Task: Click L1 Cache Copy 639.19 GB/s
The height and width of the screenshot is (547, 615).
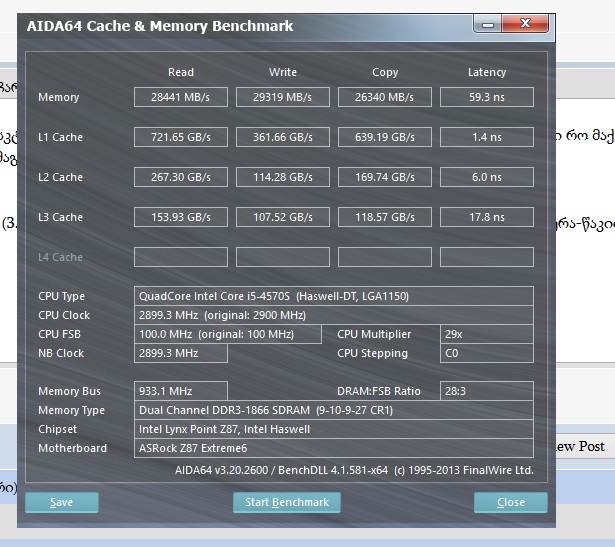Action: click(385, 137)
